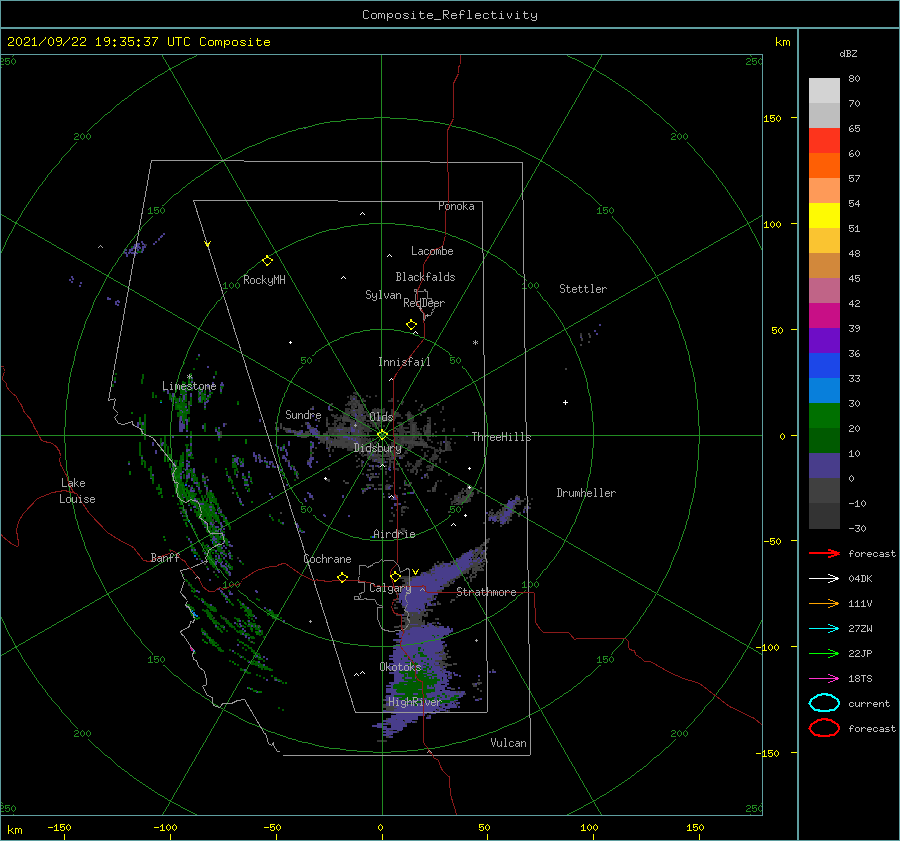Image resolution: width=900 pixels, height=841 pixels.
Task: Click the Lacombe city label
Action: [432, 251]
